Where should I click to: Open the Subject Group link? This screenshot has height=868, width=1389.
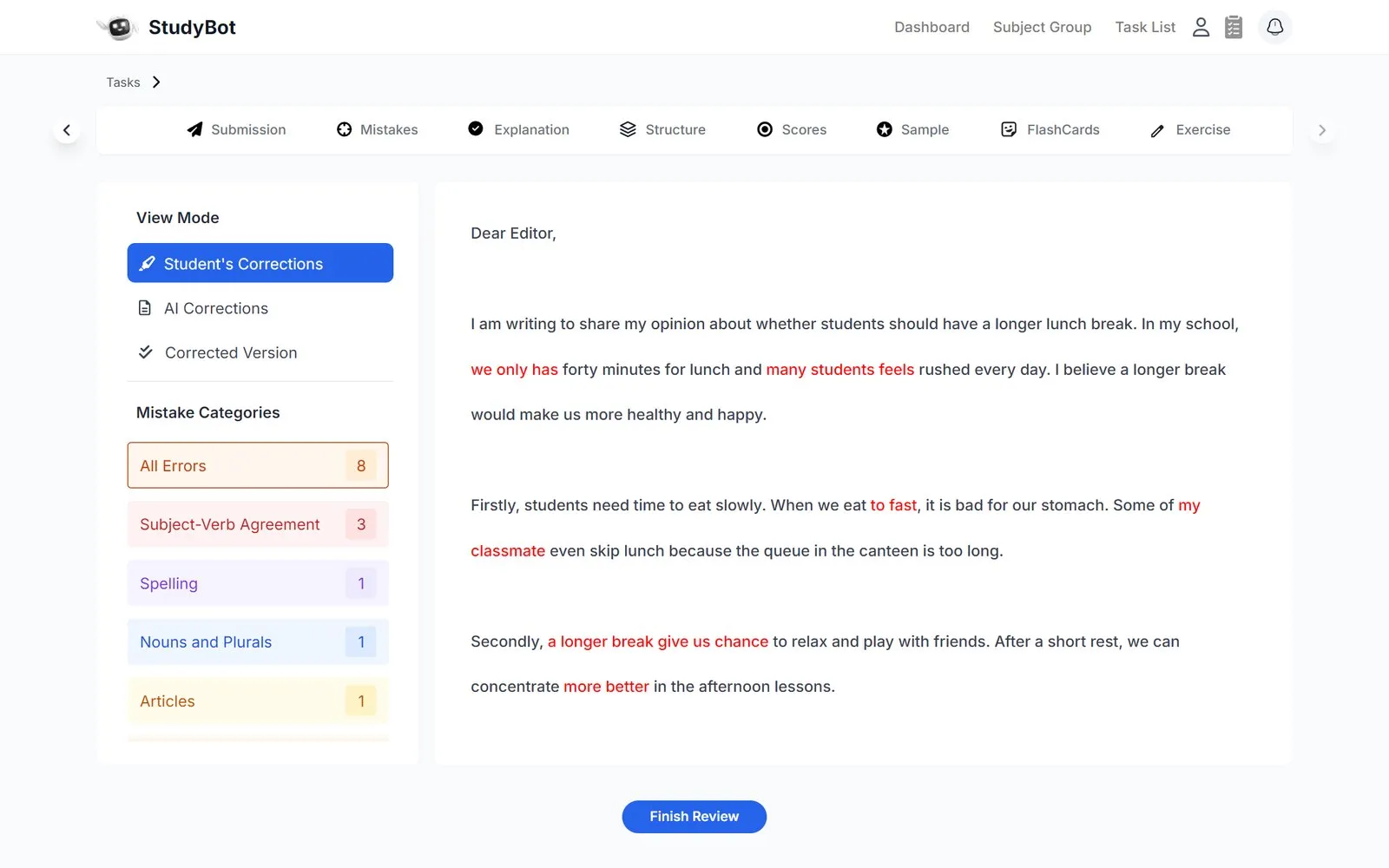(x=1042, y=28)
